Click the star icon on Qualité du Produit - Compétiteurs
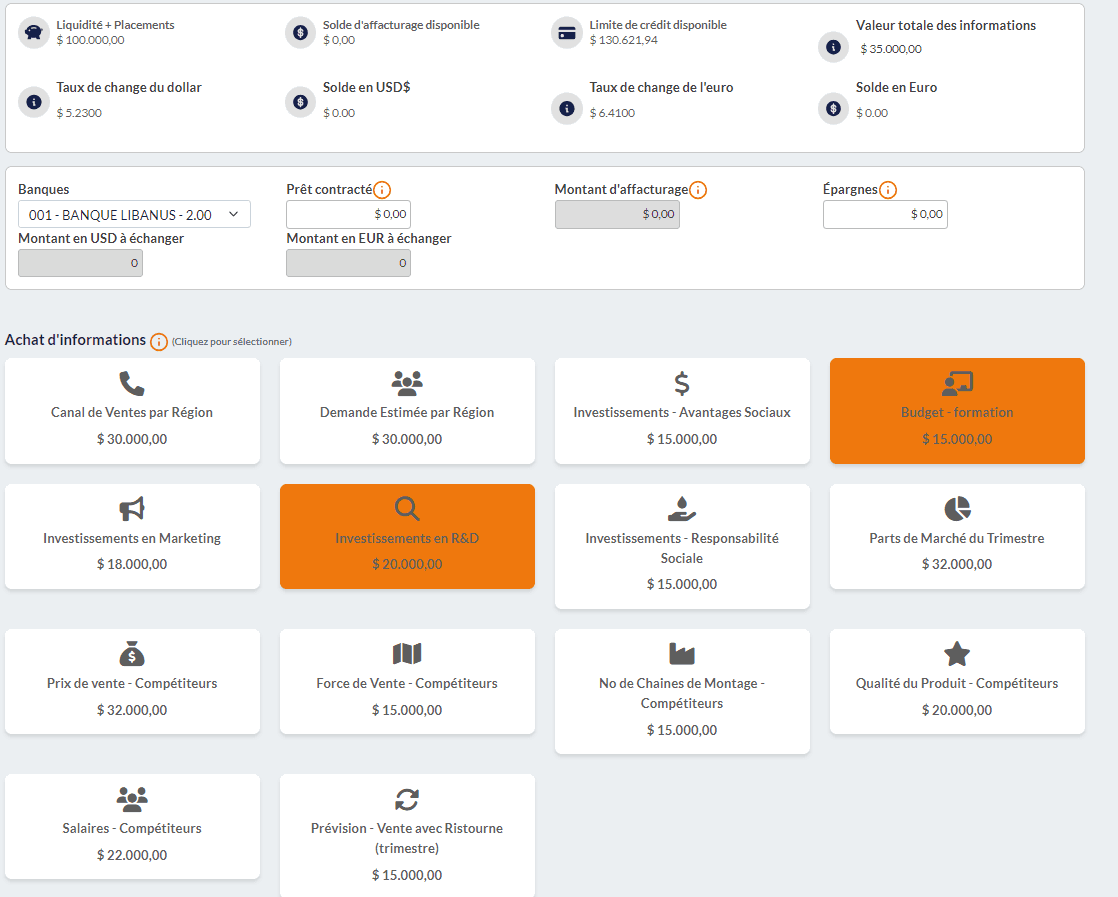Viewport: 1118px width, 897px height. click(957, 652)
